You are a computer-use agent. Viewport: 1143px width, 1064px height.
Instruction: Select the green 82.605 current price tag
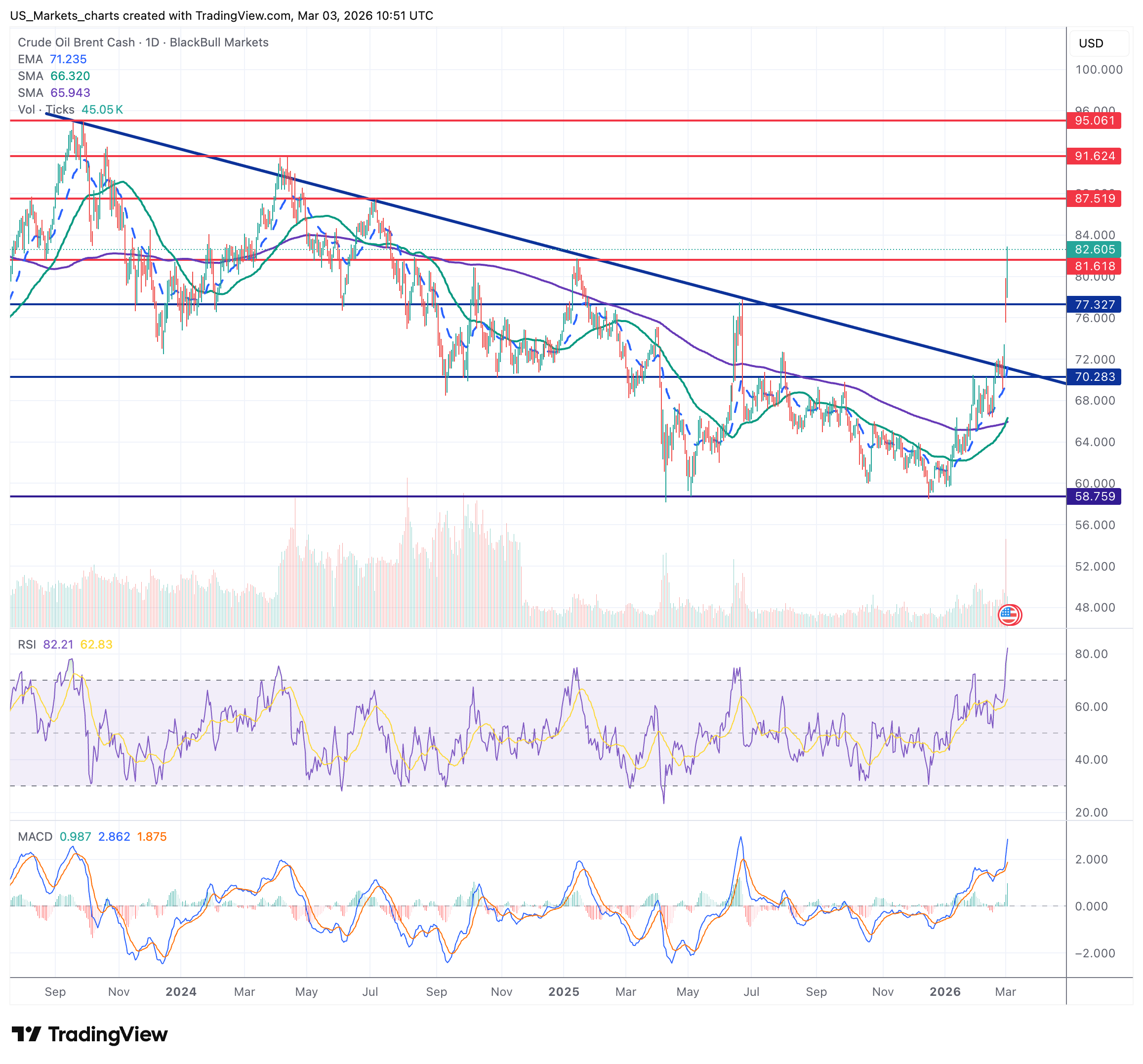pyautogui.click(x=1094, y=249)
